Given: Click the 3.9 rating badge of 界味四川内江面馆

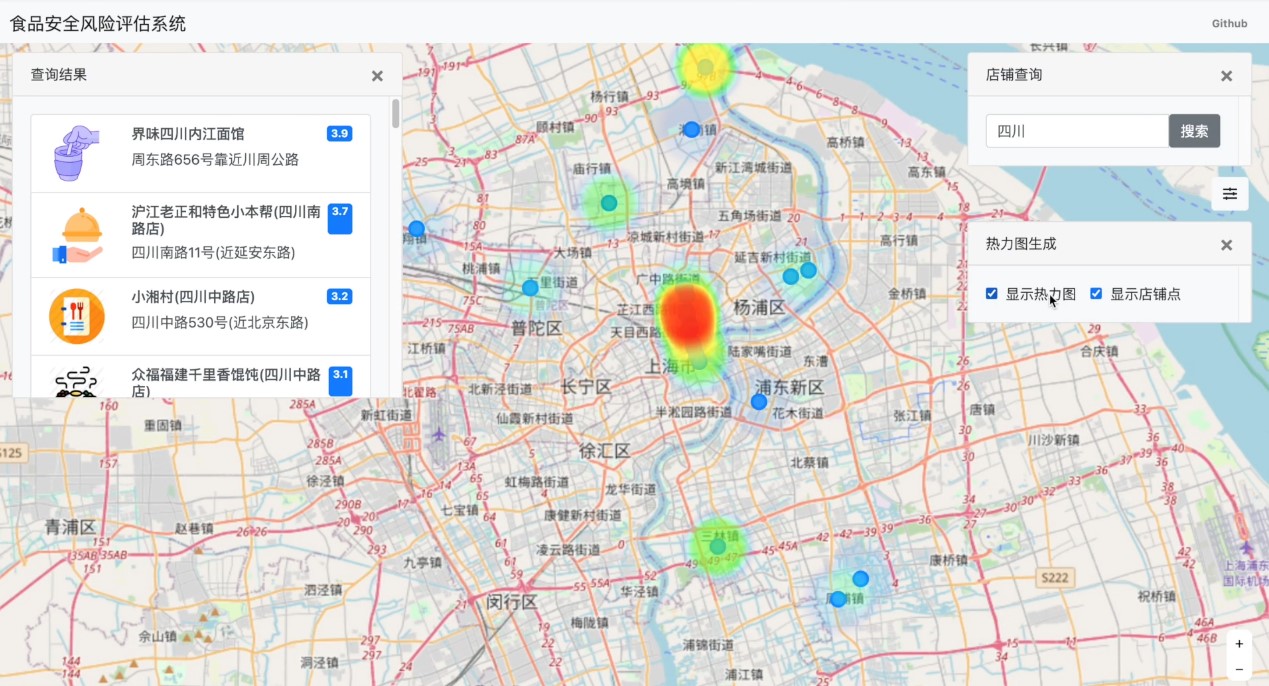Looking at the screenshot, I should (x=339, y=134).
